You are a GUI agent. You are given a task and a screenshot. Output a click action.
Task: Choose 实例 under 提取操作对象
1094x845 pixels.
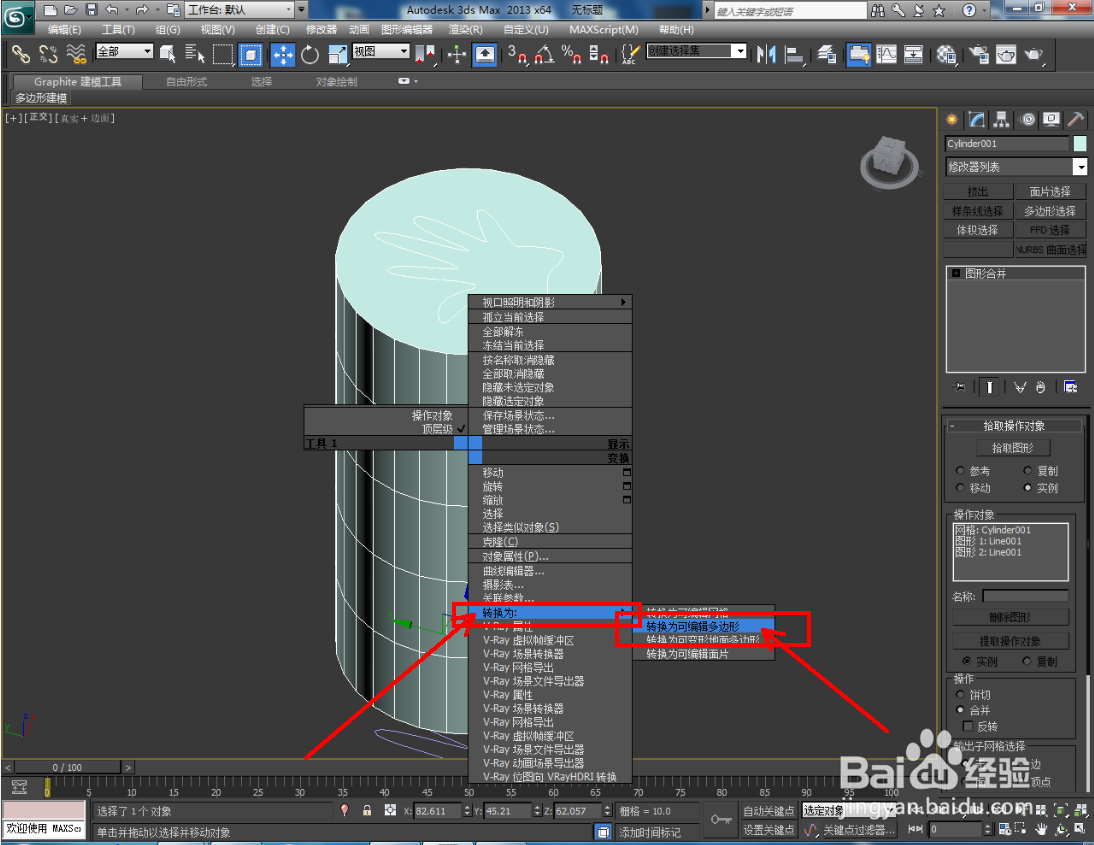coord(967,661)
